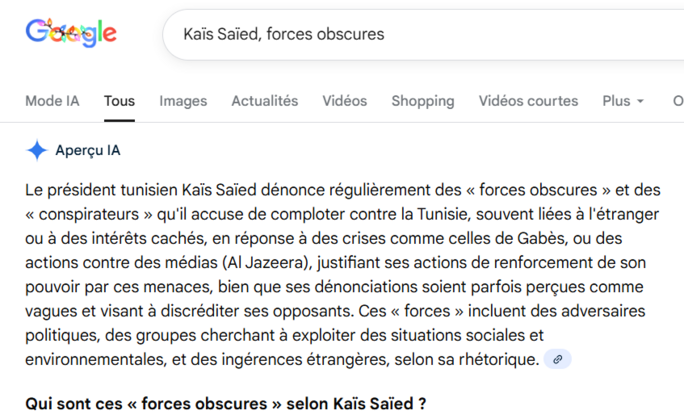Switch to the Mode IA tab
The image size is (684, 419).
(52, 101)
